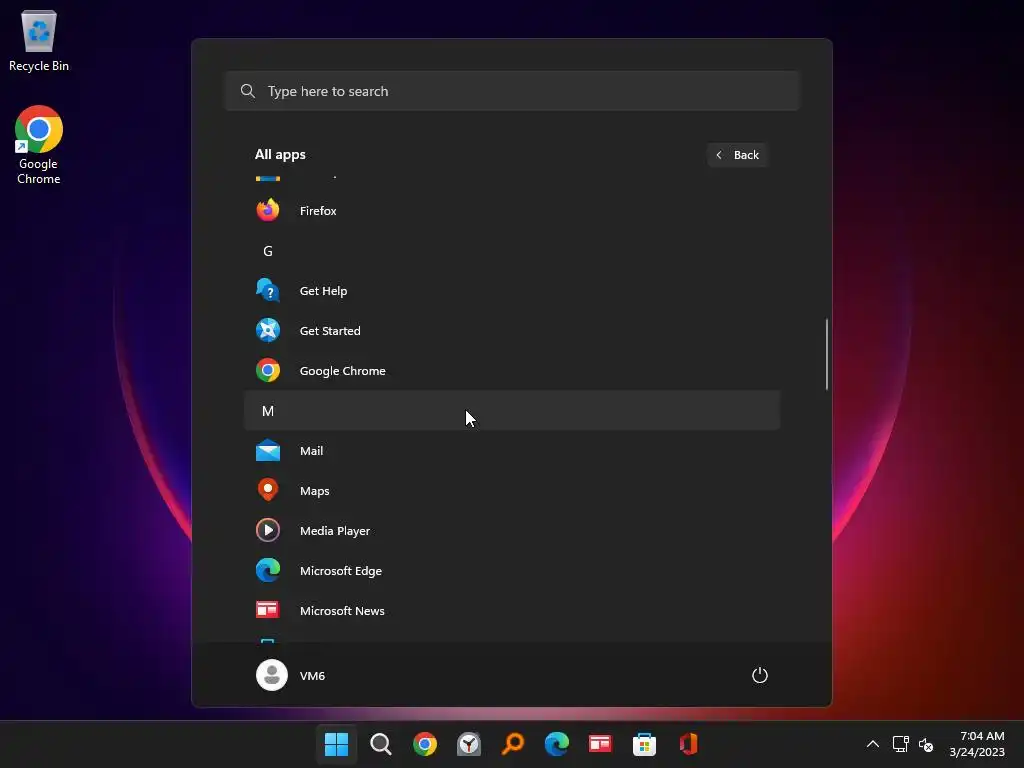
Task: Open Microsoft Store from the taskbar
Action: coord(644,744)
